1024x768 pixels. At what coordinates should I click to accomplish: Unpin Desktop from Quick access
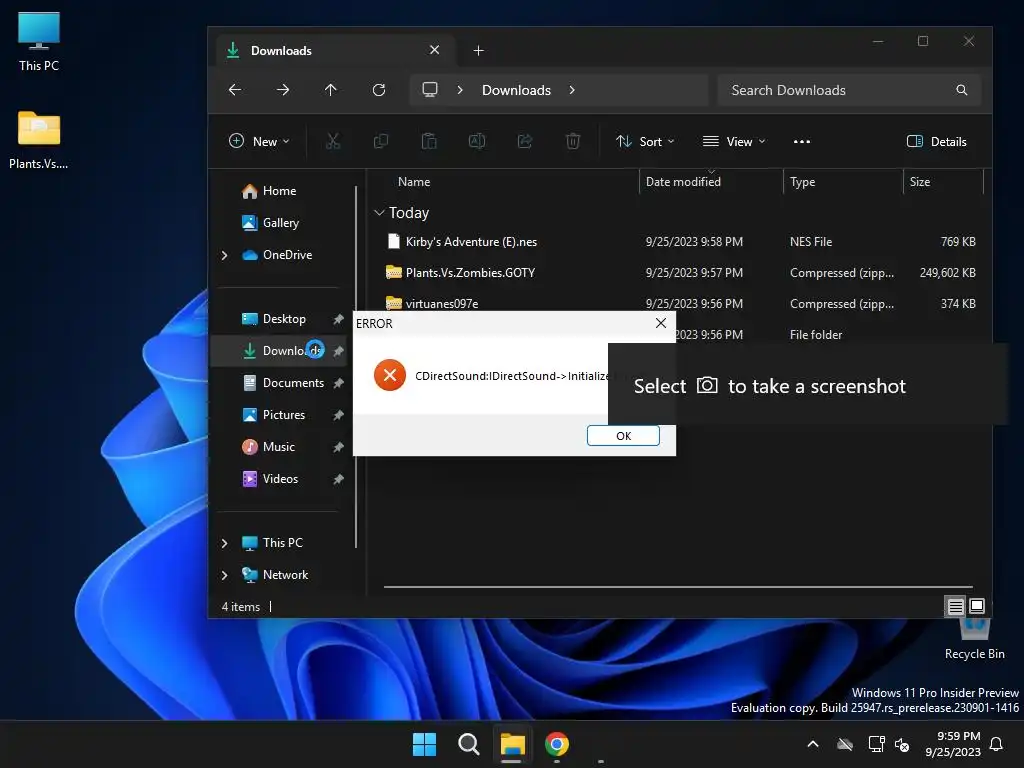[338, 319]
